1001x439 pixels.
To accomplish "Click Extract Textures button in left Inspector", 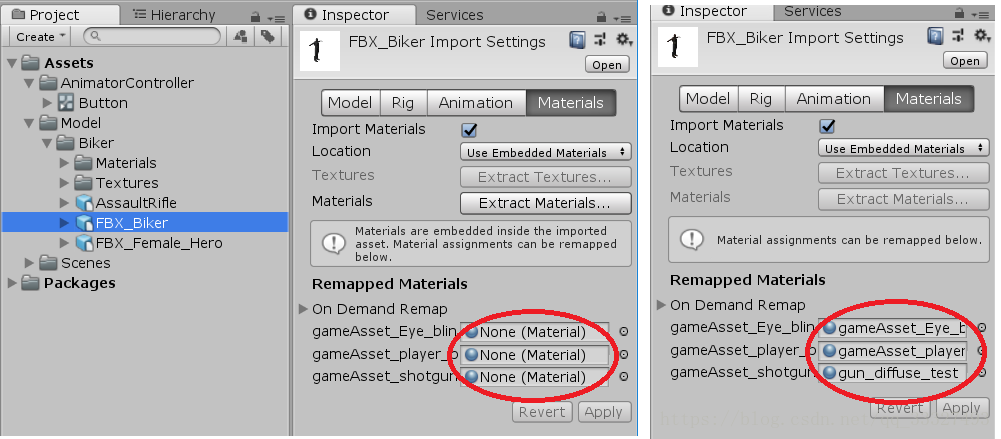I will pyautogui.click(x=546, y=177).
